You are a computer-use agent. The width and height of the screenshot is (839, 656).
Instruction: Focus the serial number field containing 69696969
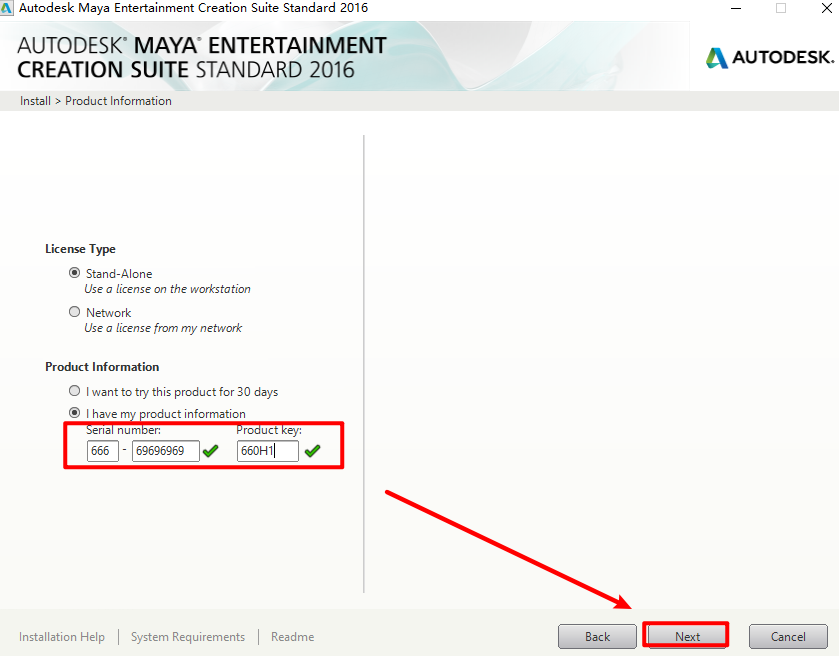click(165, 451)
